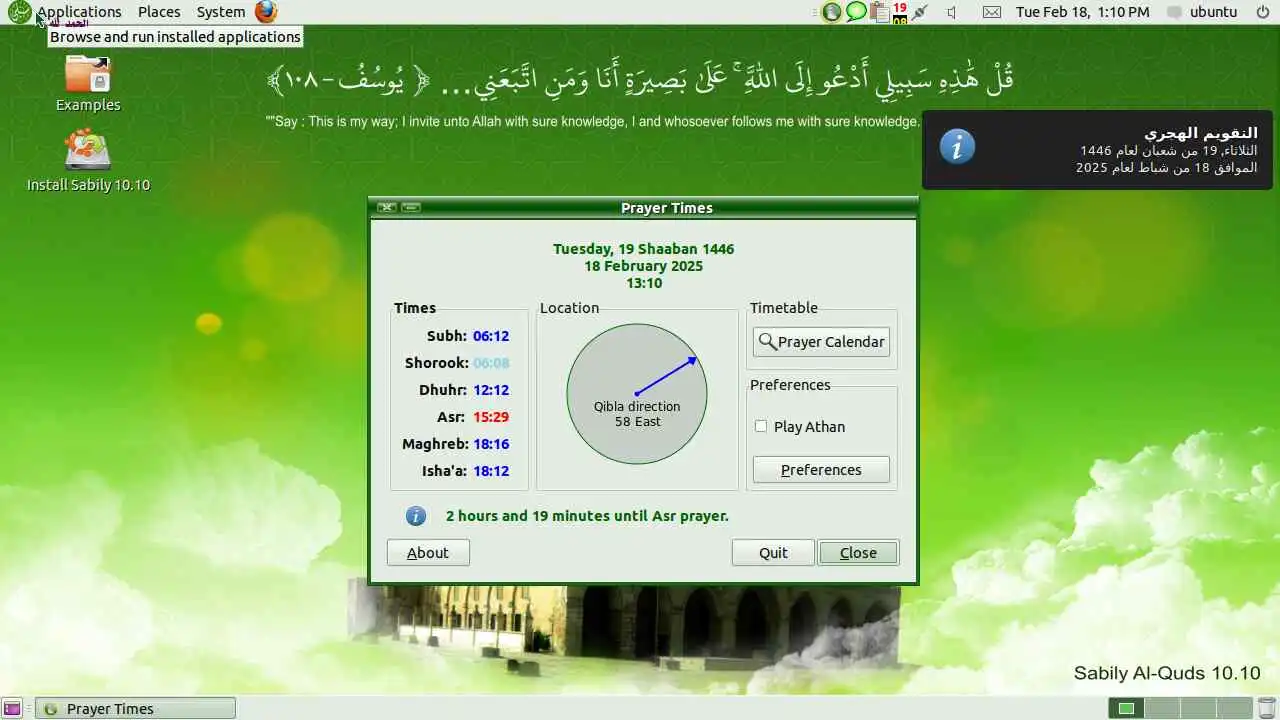Select the Examples desktop folder
This screenshot has width=1280, height=720.
[x=88, y=84]
